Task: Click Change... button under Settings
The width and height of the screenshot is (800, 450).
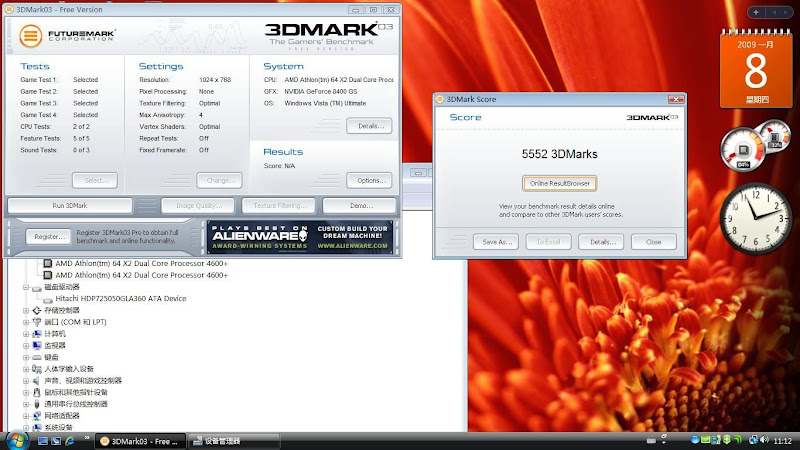Action: 219,181
